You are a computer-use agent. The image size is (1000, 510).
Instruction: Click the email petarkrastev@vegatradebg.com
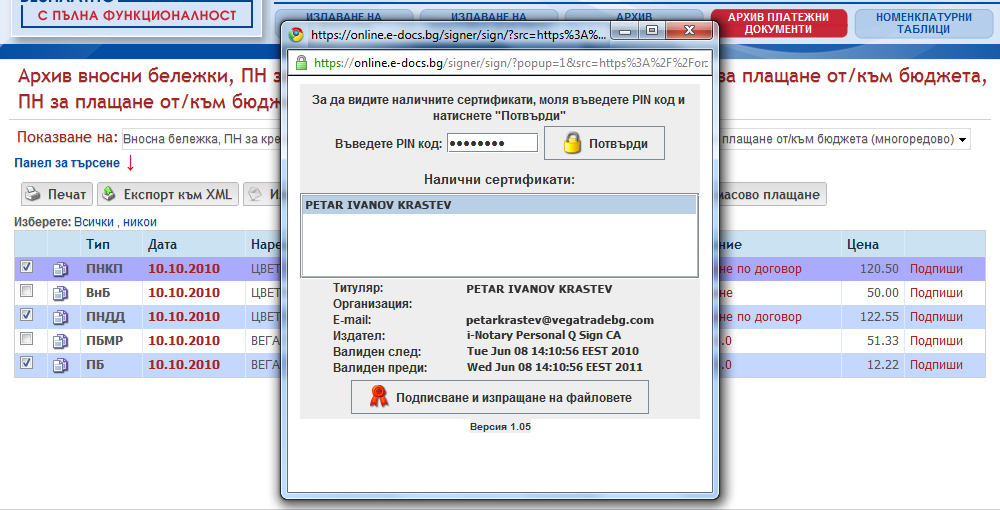tap(560, 320)
